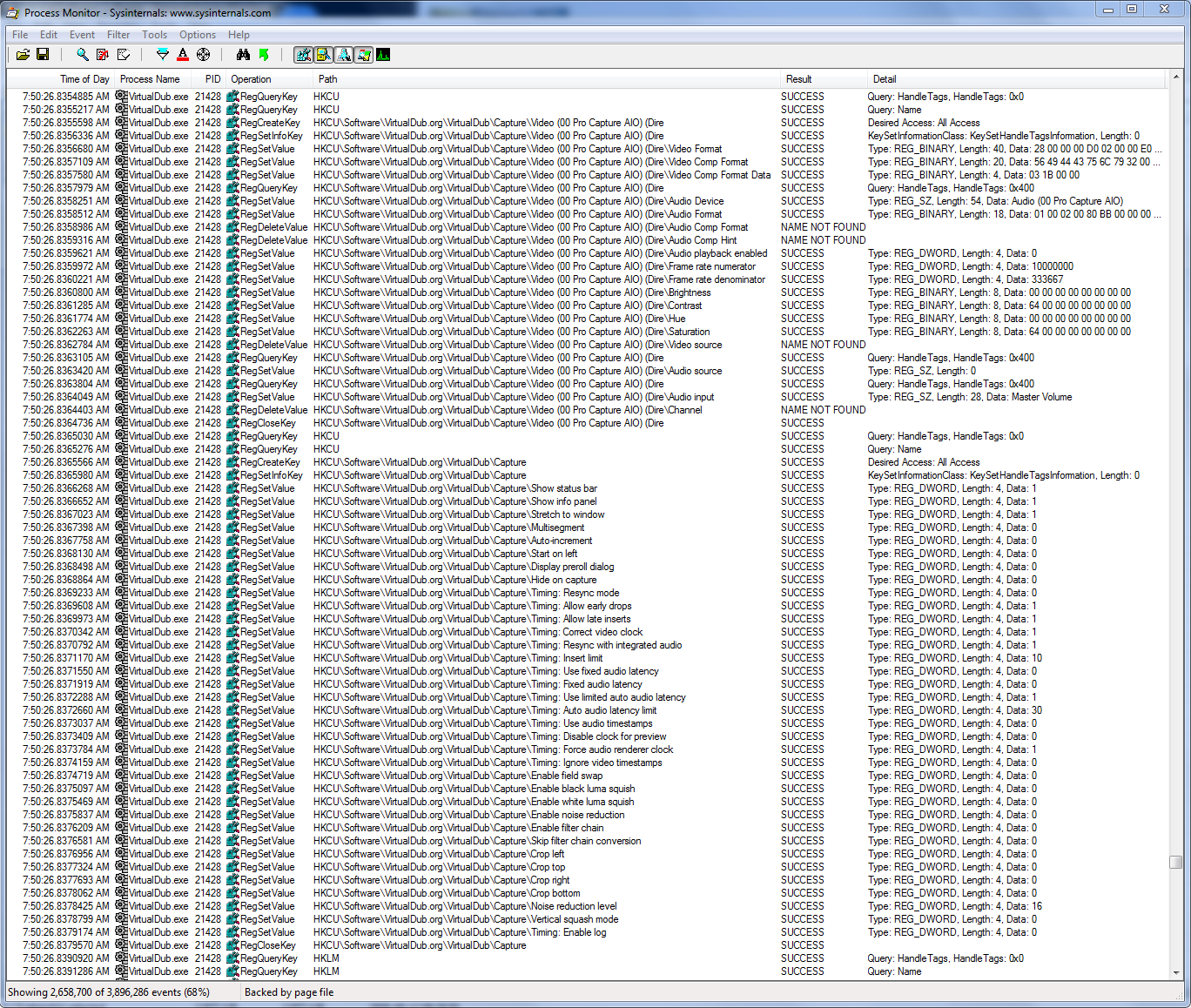Select the row for Crop bottom
1191x1008 pixels.
(x=588, y=893)
